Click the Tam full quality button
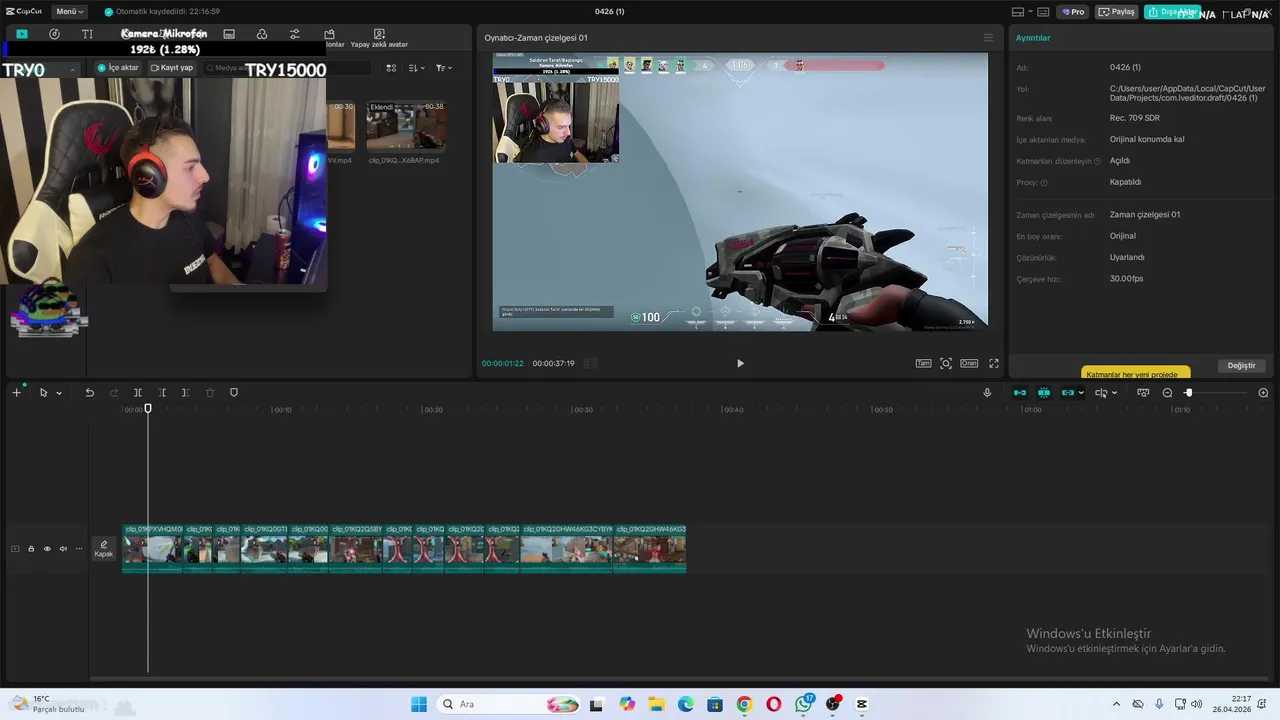Screen dimensions: 1280x720 click(924, 363)
